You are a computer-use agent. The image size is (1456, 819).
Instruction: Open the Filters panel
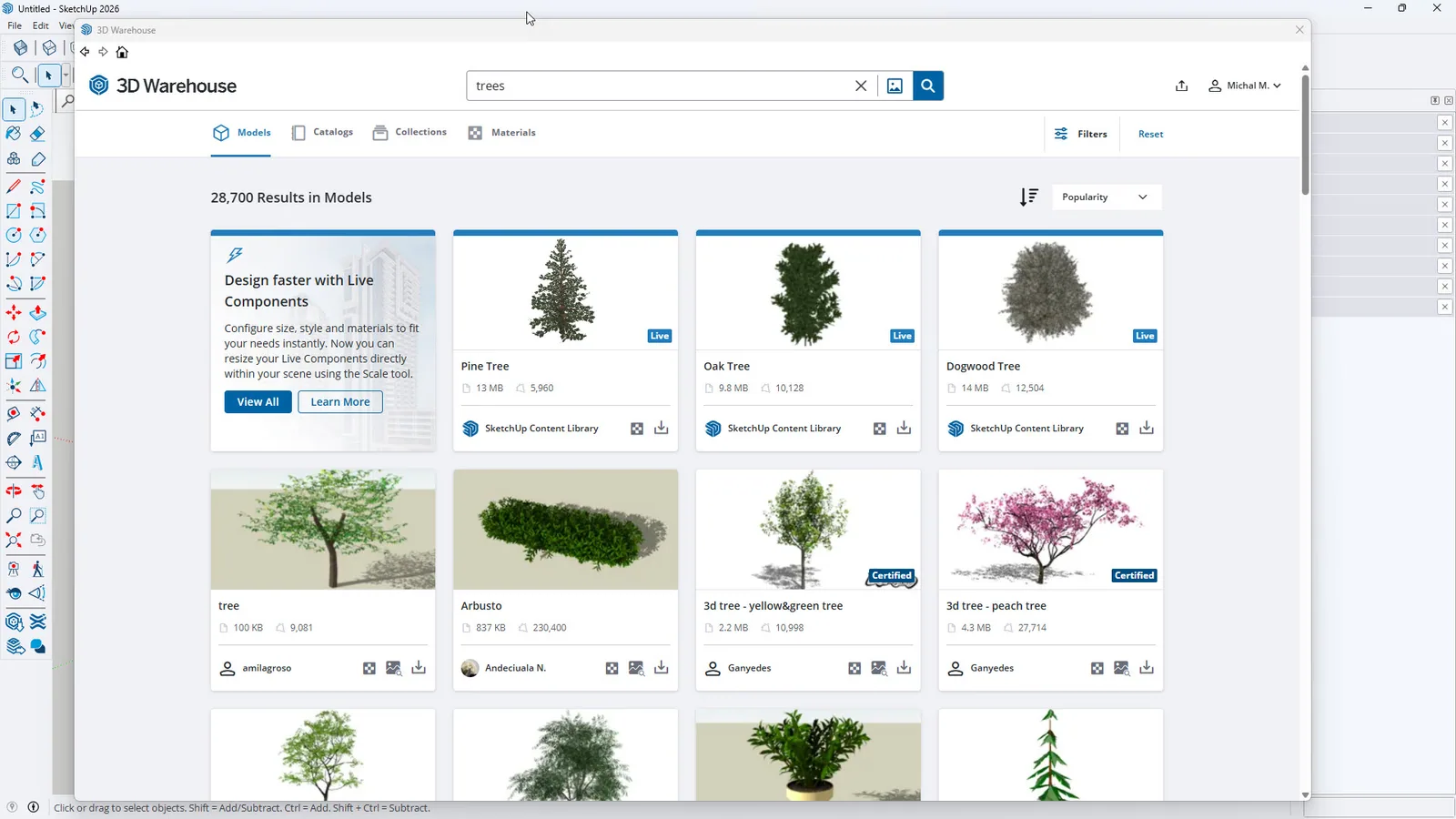[1081, 134]
